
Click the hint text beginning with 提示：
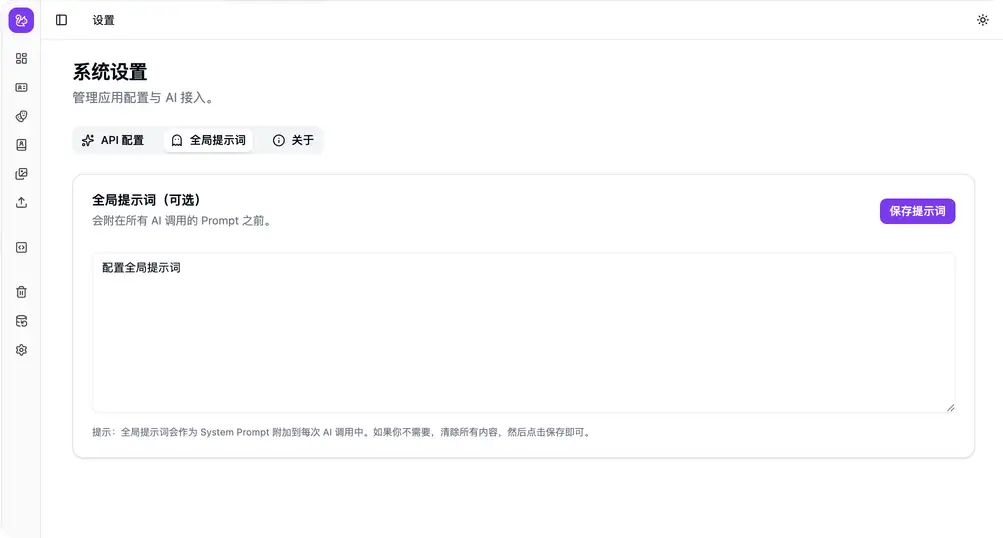(x=343, y=432)
